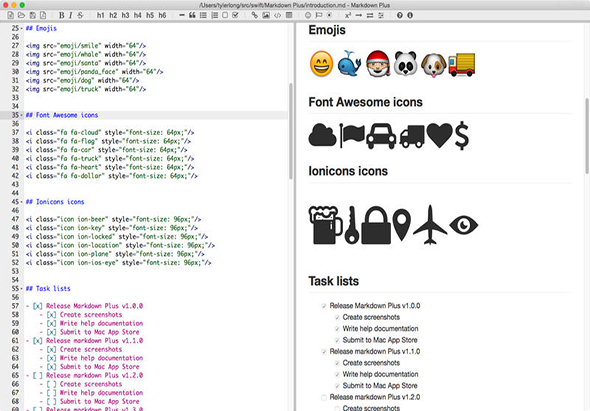Toggle Submit to Mac App Store under v1.1.0
This screenshot has width=590, height=411.
click(337, 386)
